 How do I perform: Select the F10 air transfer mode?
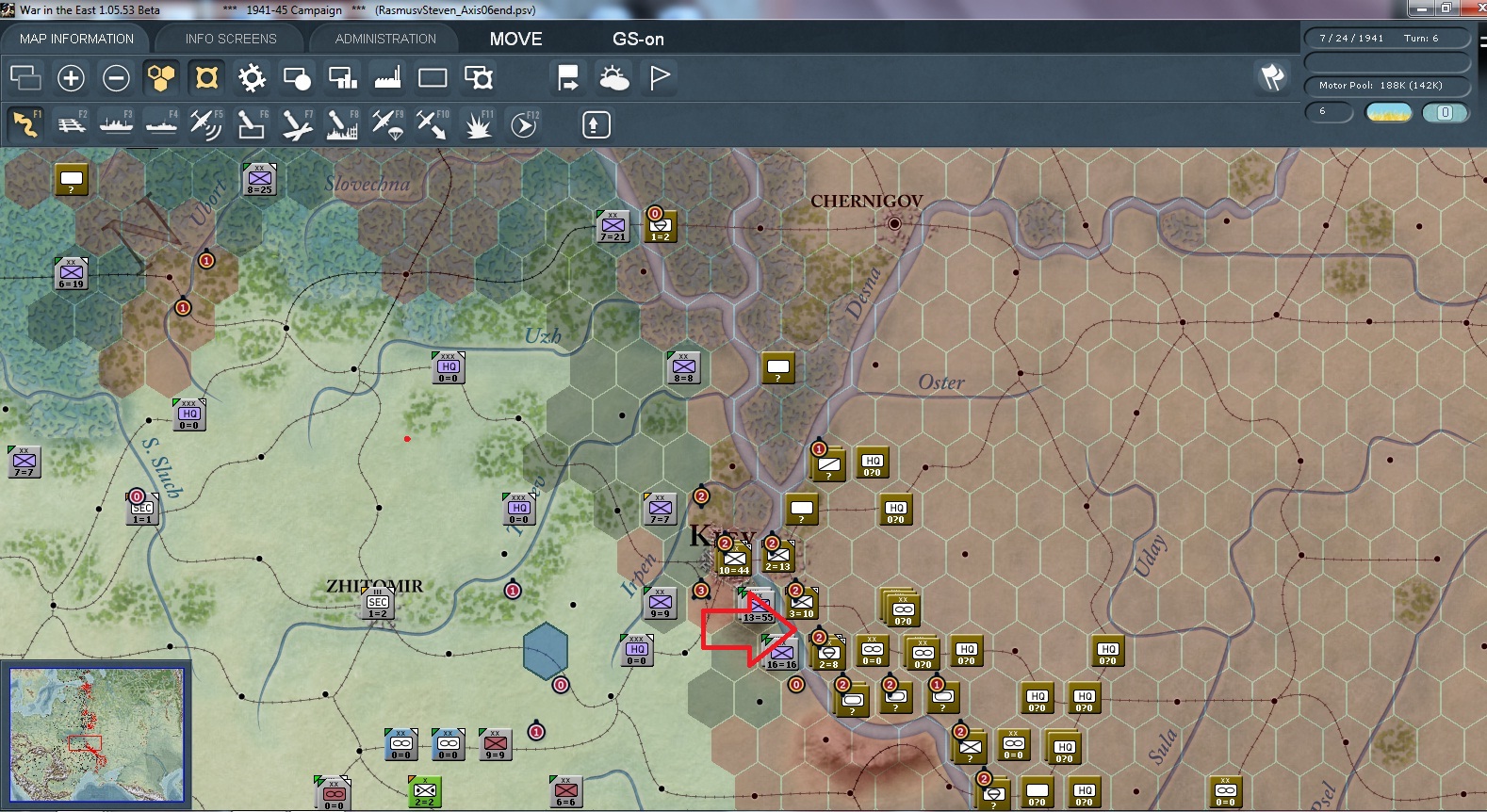pyautogui.click(x=433, y=124)
